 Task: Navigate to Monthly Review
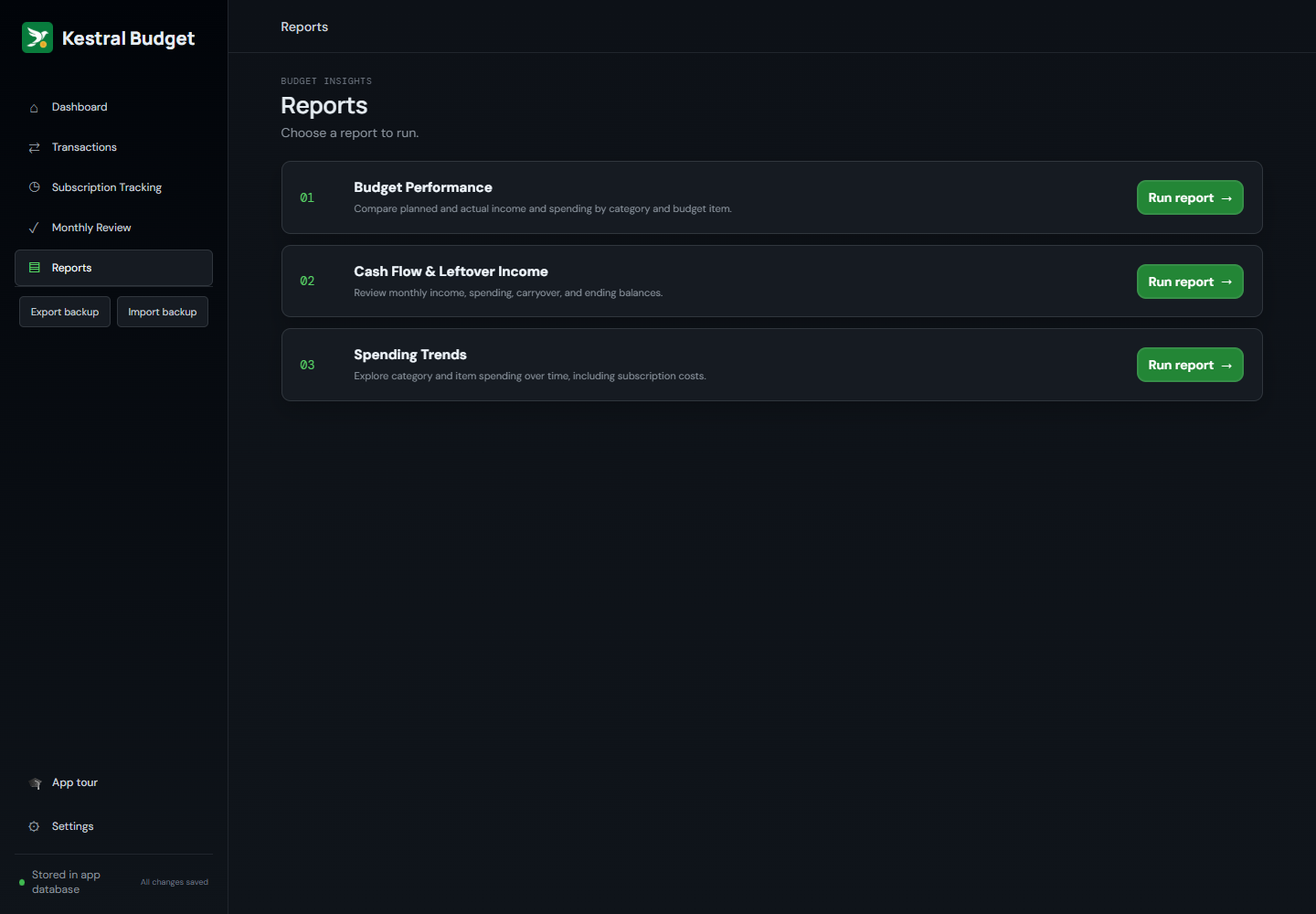[113, 228]
